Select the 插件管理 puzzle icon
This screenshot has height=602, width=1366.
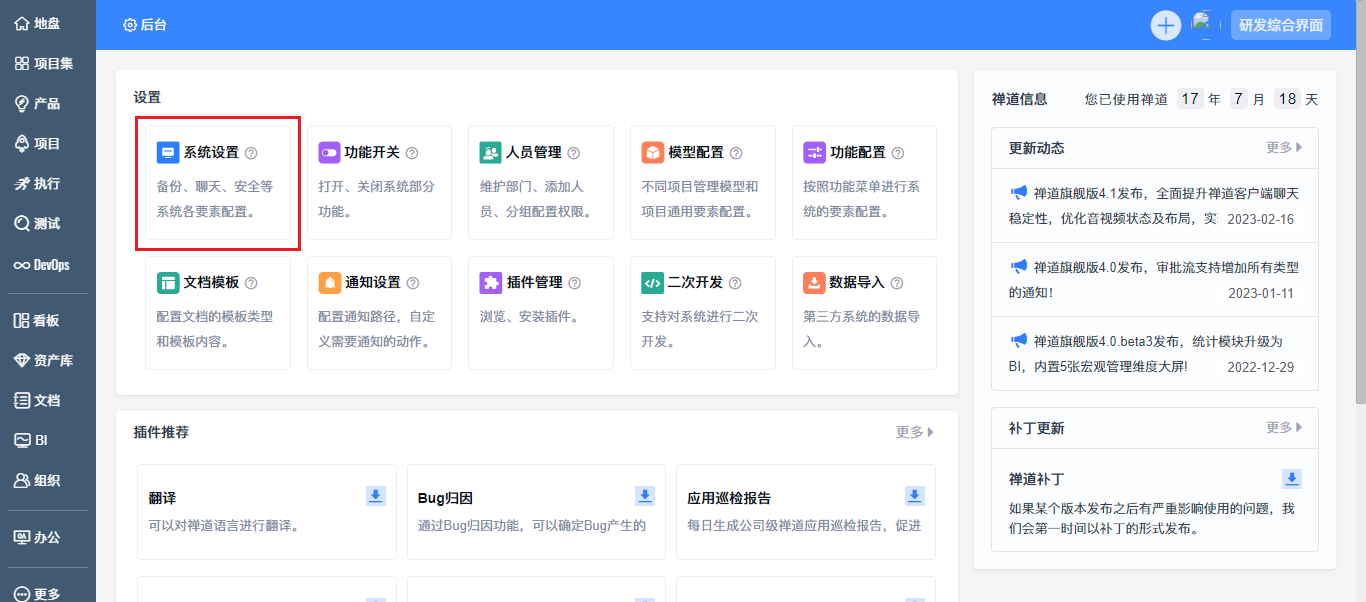click(x=491, y=283)
